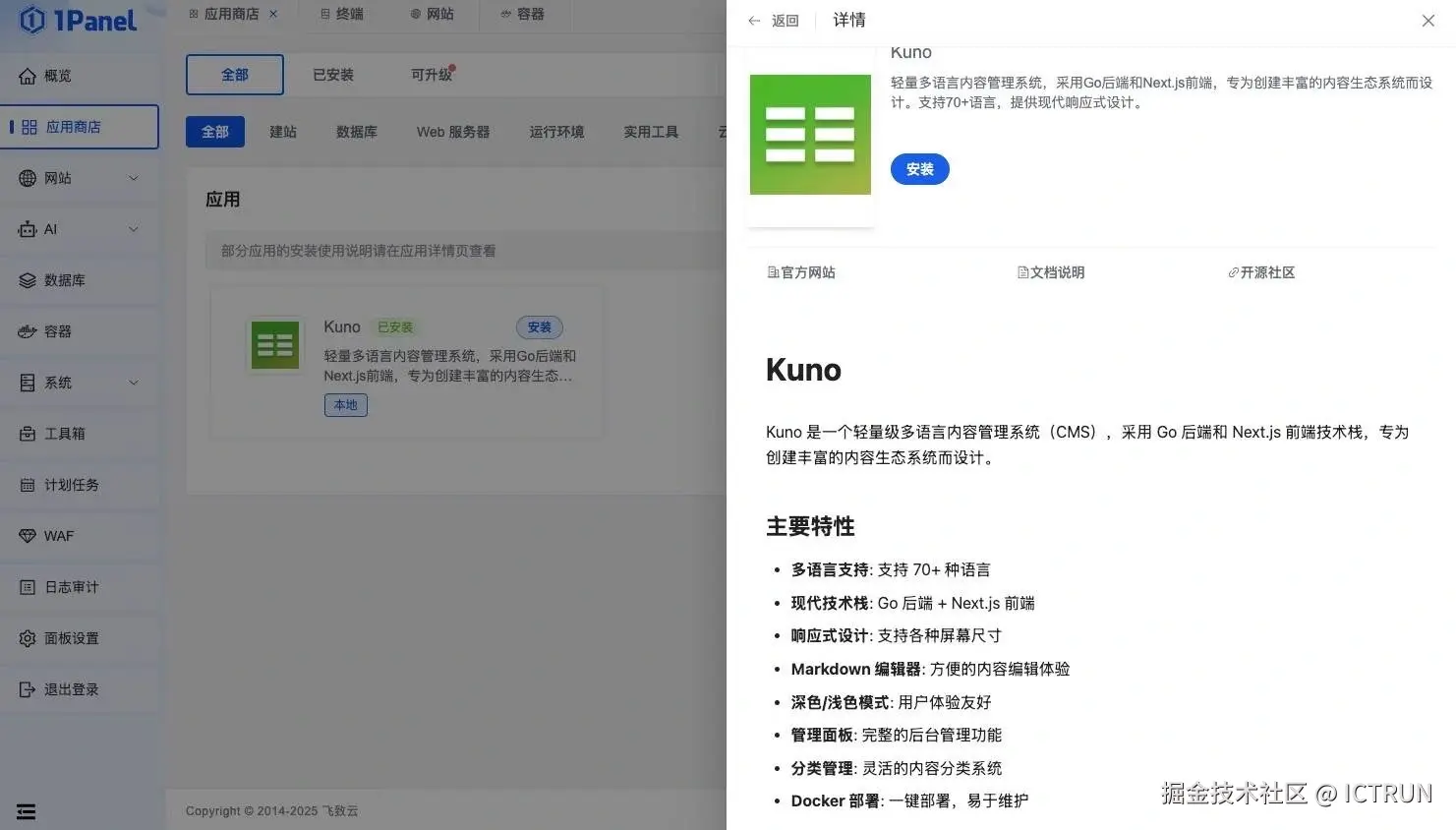Screen dimensions: 1456x830
Task: Click the 退出登录 logout icon
Action: click(x=28, y=689)
